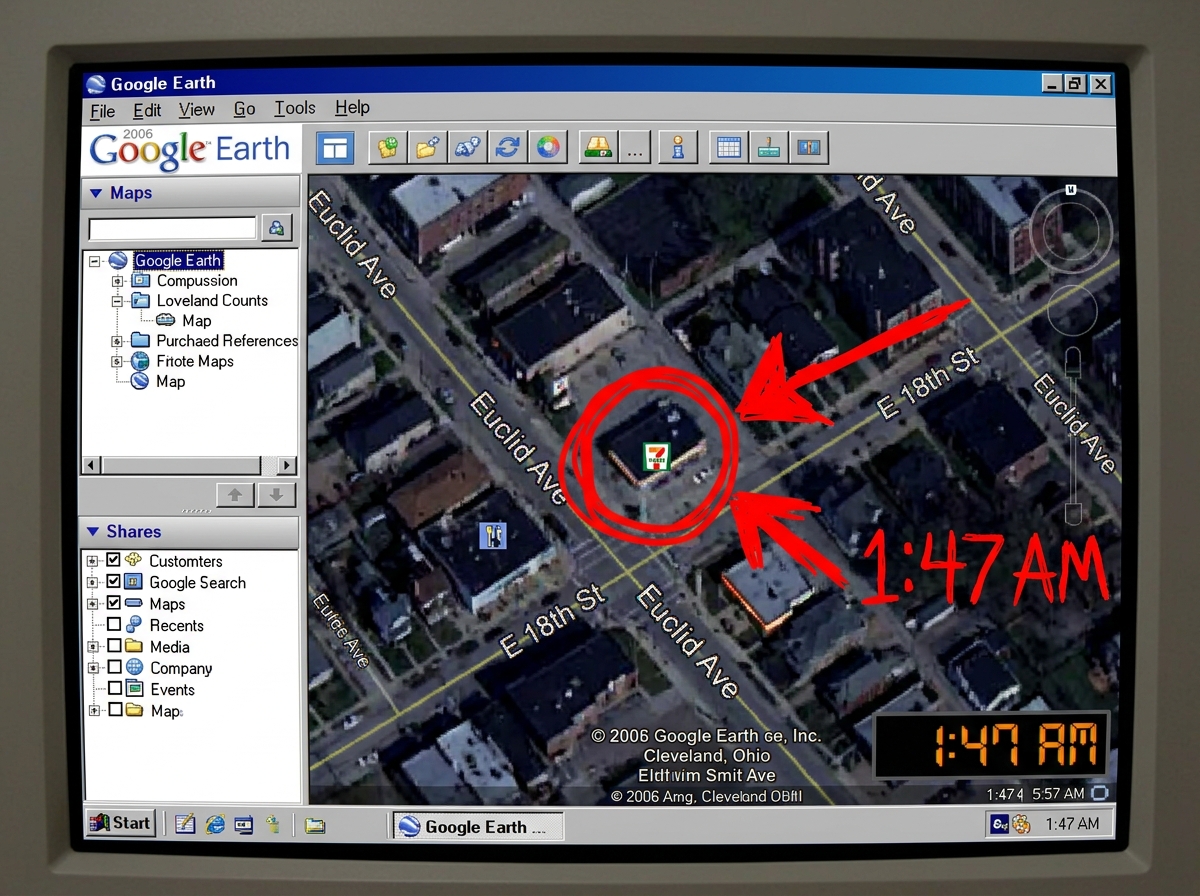Expand the Fitote Maps node

pos(117,361)
